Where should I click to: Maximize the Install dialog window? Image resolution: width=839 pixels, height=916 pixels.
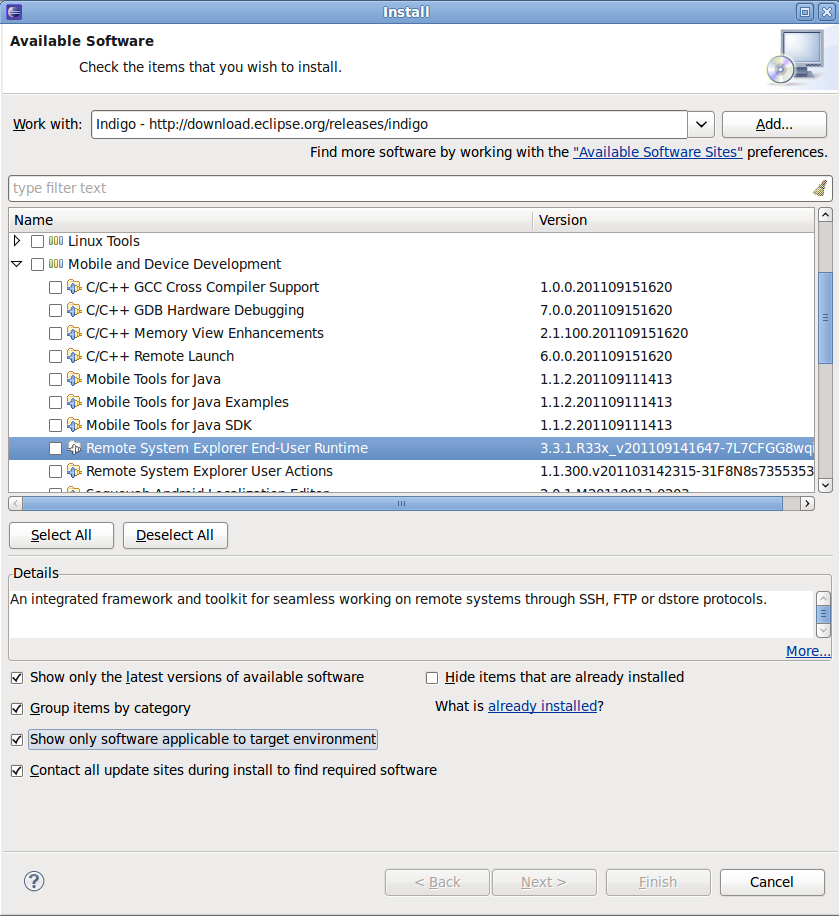(x=805, y=12)
